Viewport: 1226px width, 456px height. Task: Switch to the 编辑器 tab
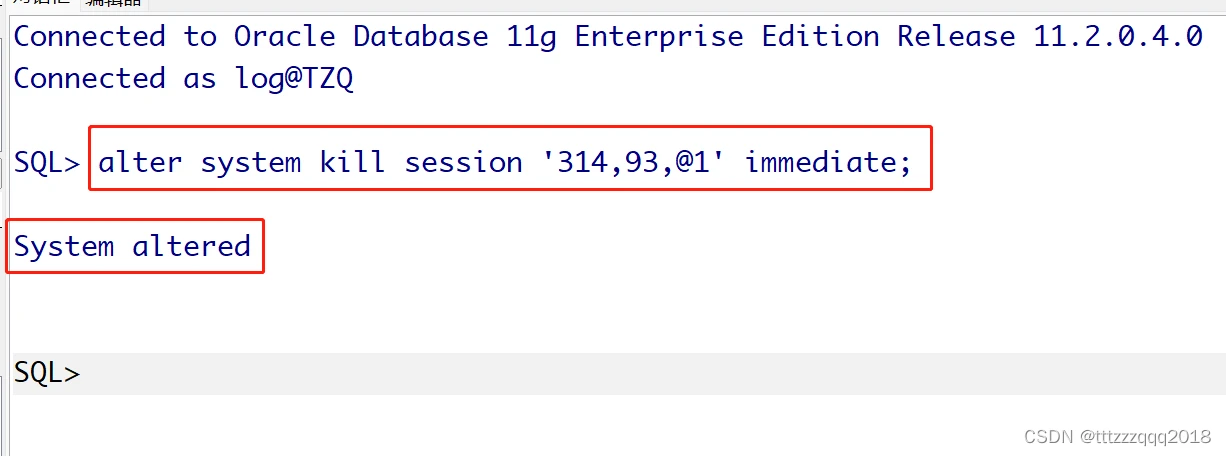coord(113,4)
